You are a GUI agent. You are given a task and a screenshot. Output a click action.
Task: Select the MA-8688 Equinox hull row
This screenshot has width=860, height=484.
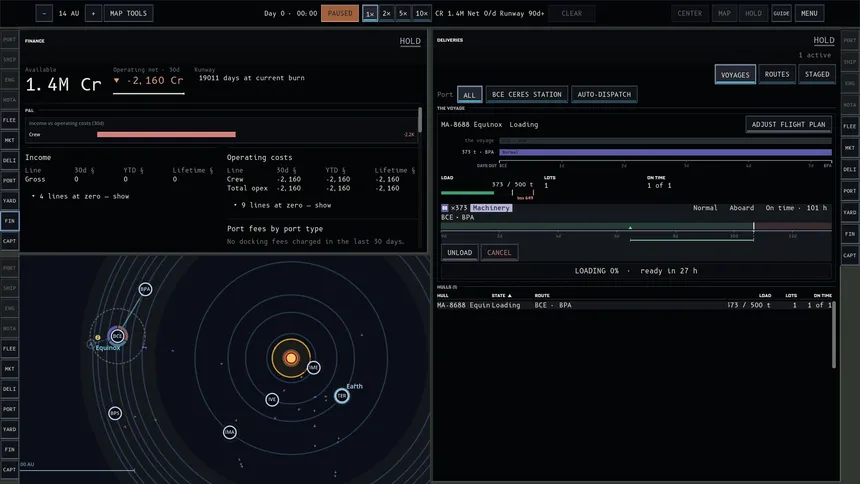coord(635,305)
